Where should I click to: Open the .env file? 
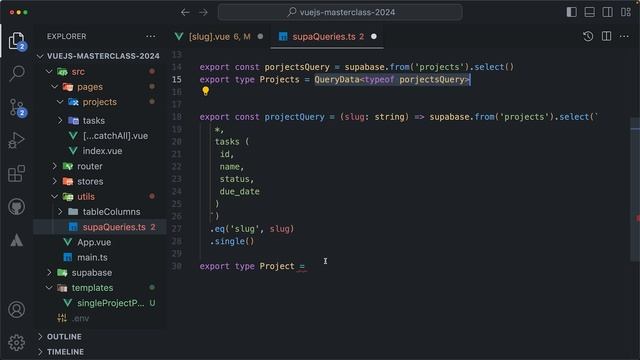(x=81, y=318)
